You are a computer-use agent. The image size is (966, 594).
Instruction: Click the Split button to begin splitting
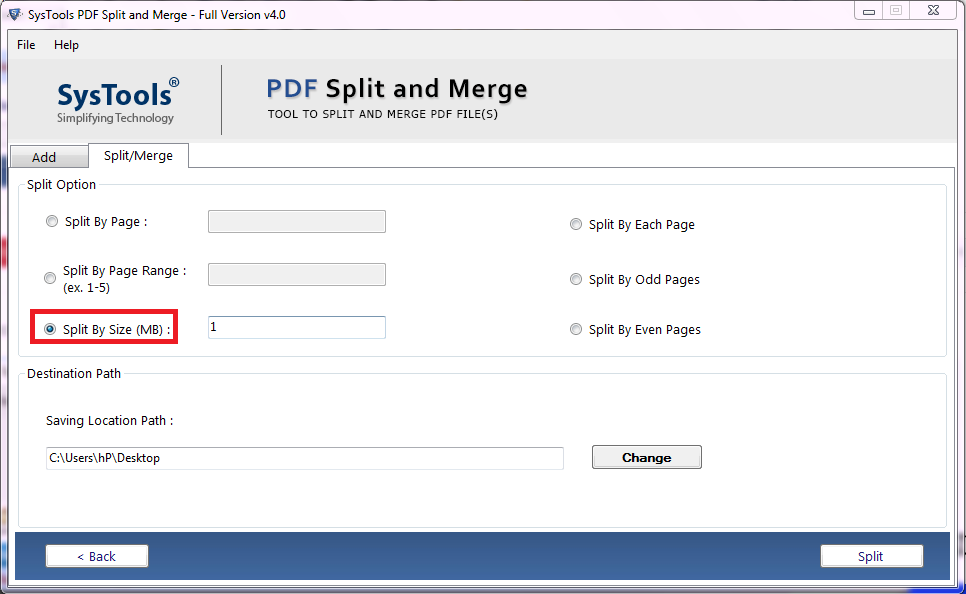(871, 555)
